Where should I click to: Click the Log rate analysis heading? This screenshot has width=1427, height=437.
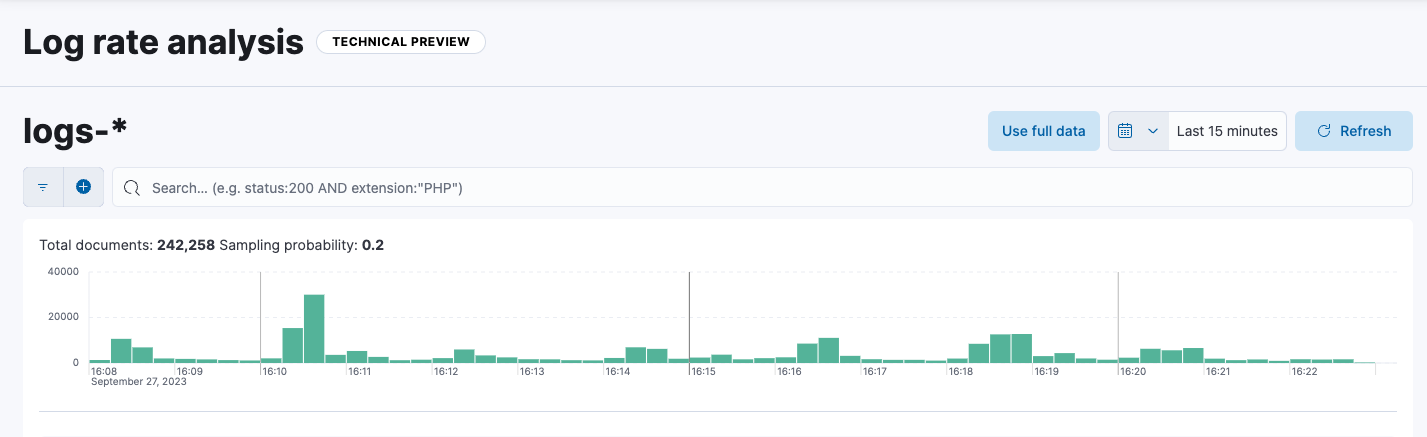point(163,42)
